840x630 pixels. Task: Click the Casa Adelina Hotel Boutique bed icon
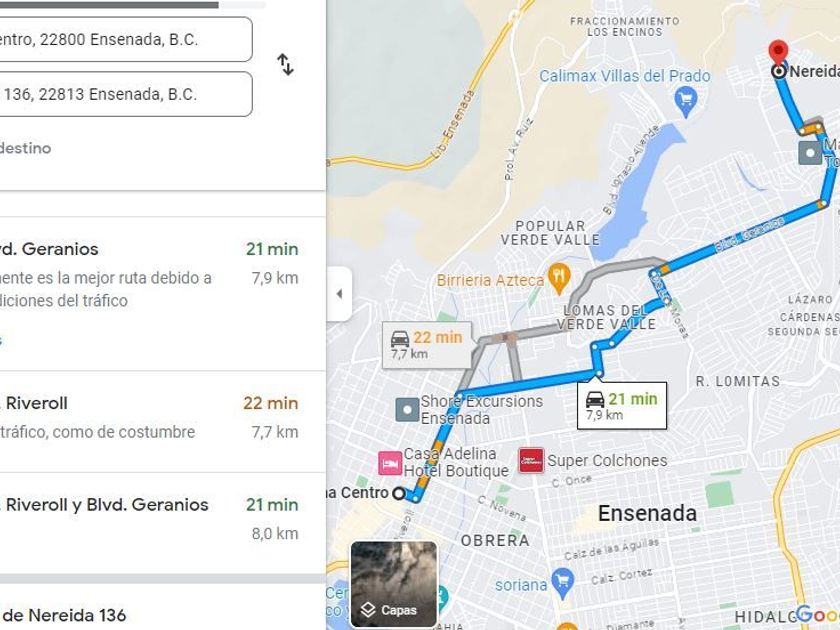pyautogui.click(x=390, y=463)
